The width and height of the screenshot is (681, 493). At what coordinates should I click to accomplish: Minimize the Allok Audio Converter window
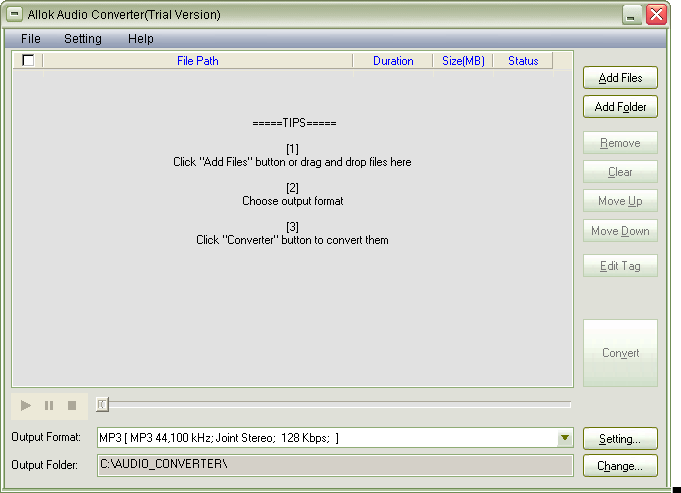[x=631, y=15]
